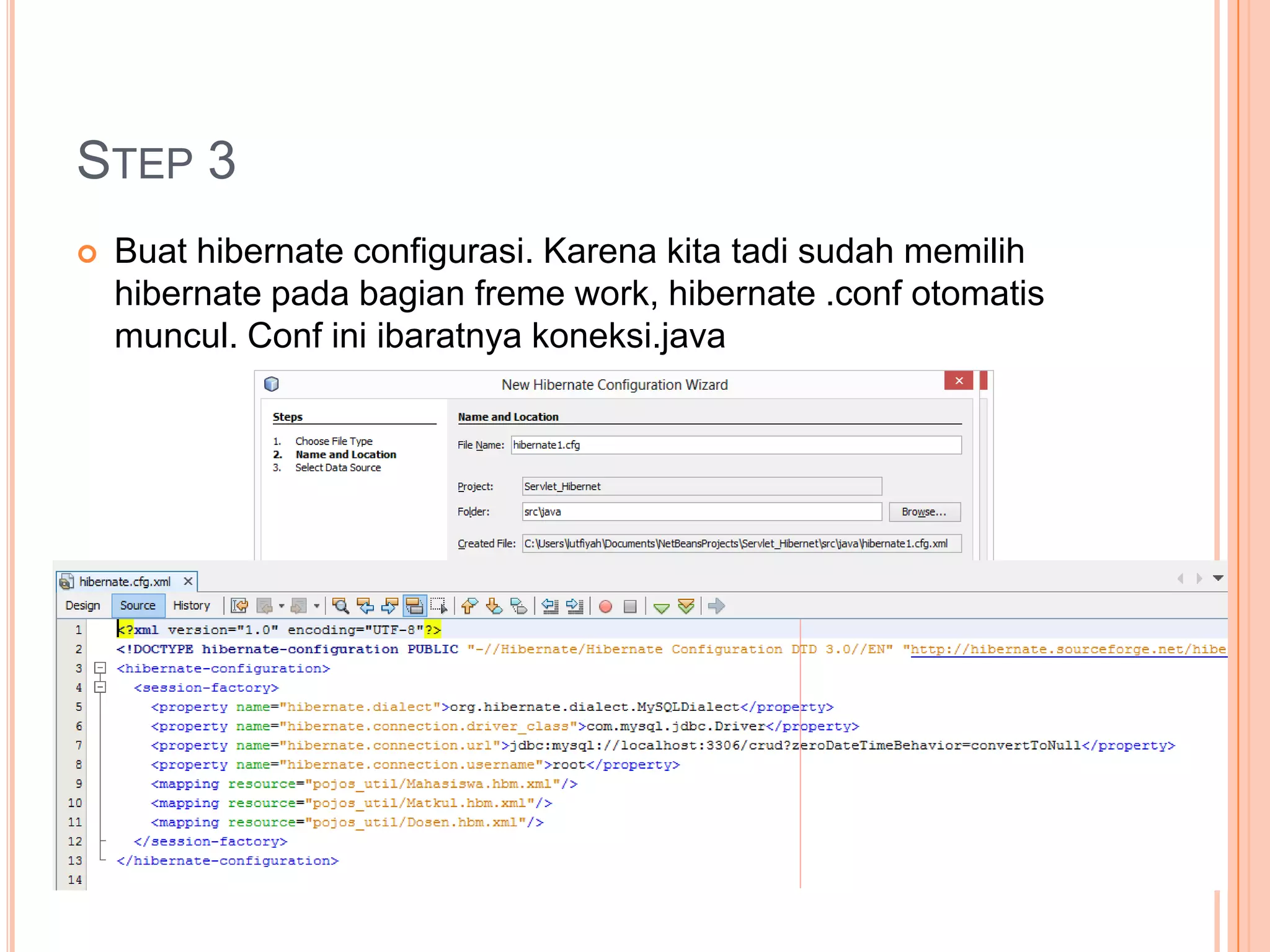
Task: Jump to previous bookmark icon
Action: tap(469, 606)
